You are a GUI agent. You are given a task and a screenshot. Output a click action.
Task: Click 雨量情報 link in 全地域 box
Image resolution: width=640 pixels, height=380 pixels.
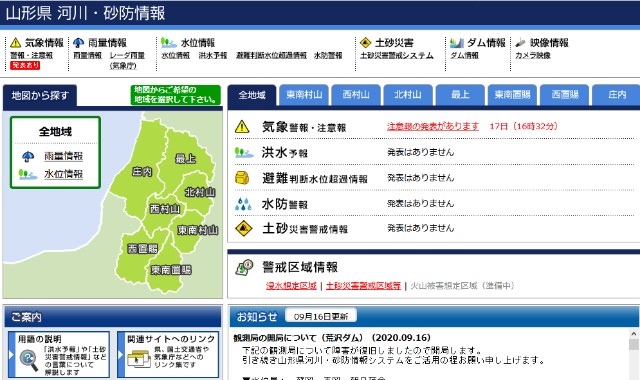(64, 156)
